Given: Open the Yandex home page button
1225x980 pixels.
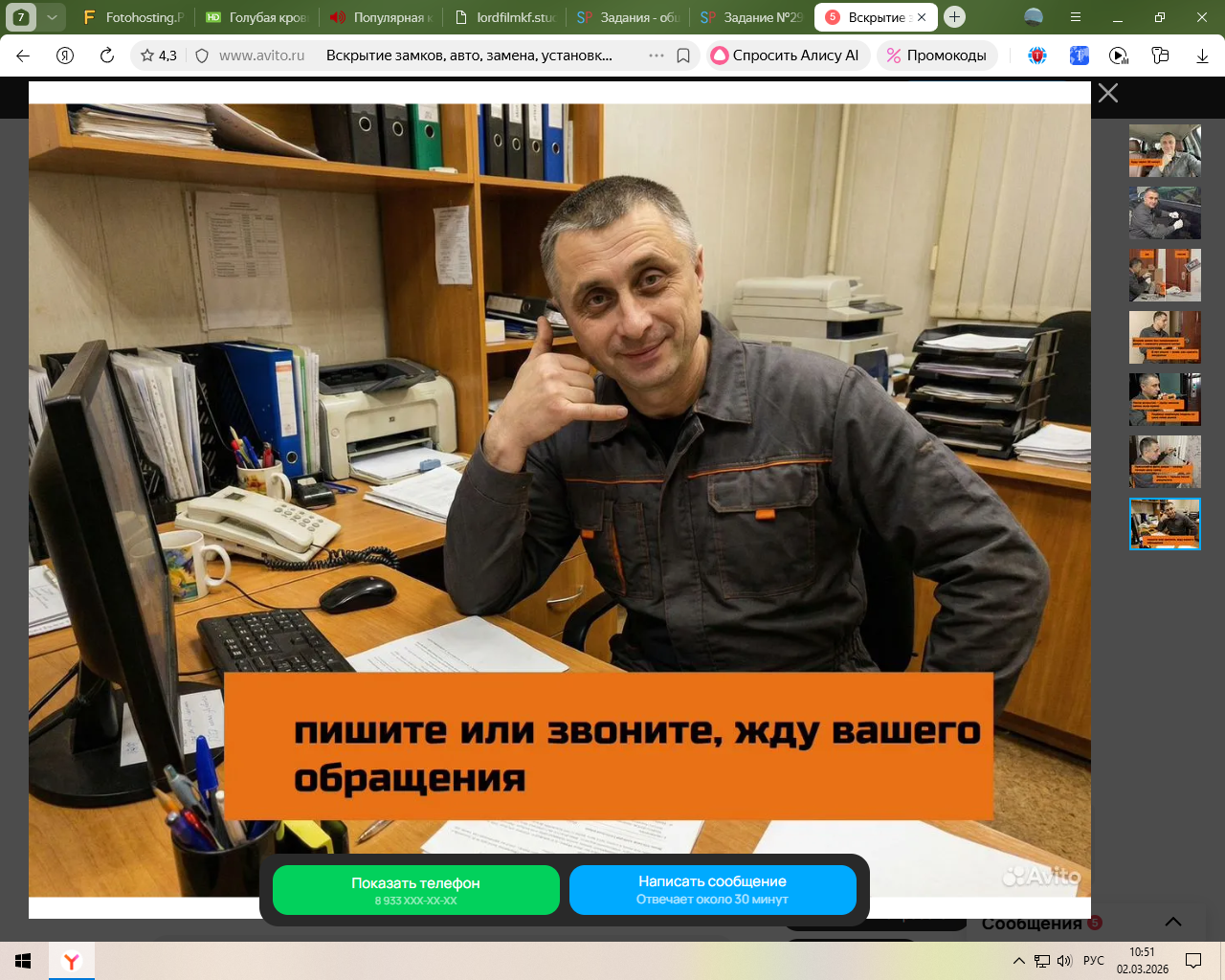Looking at the screenshot, I should pyautogui.click(x=65, y=56).
